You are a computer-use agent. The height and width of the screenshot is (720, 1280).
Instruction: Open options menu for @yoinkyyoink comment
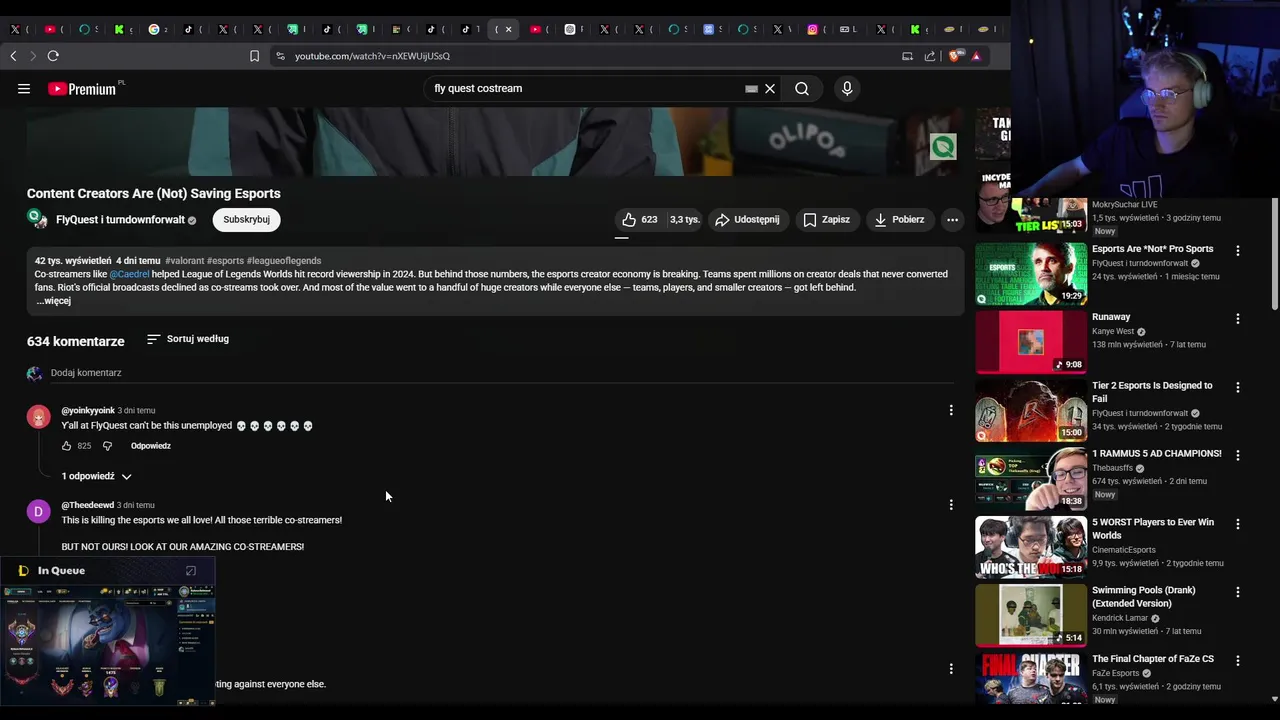(x=951, y=410)
